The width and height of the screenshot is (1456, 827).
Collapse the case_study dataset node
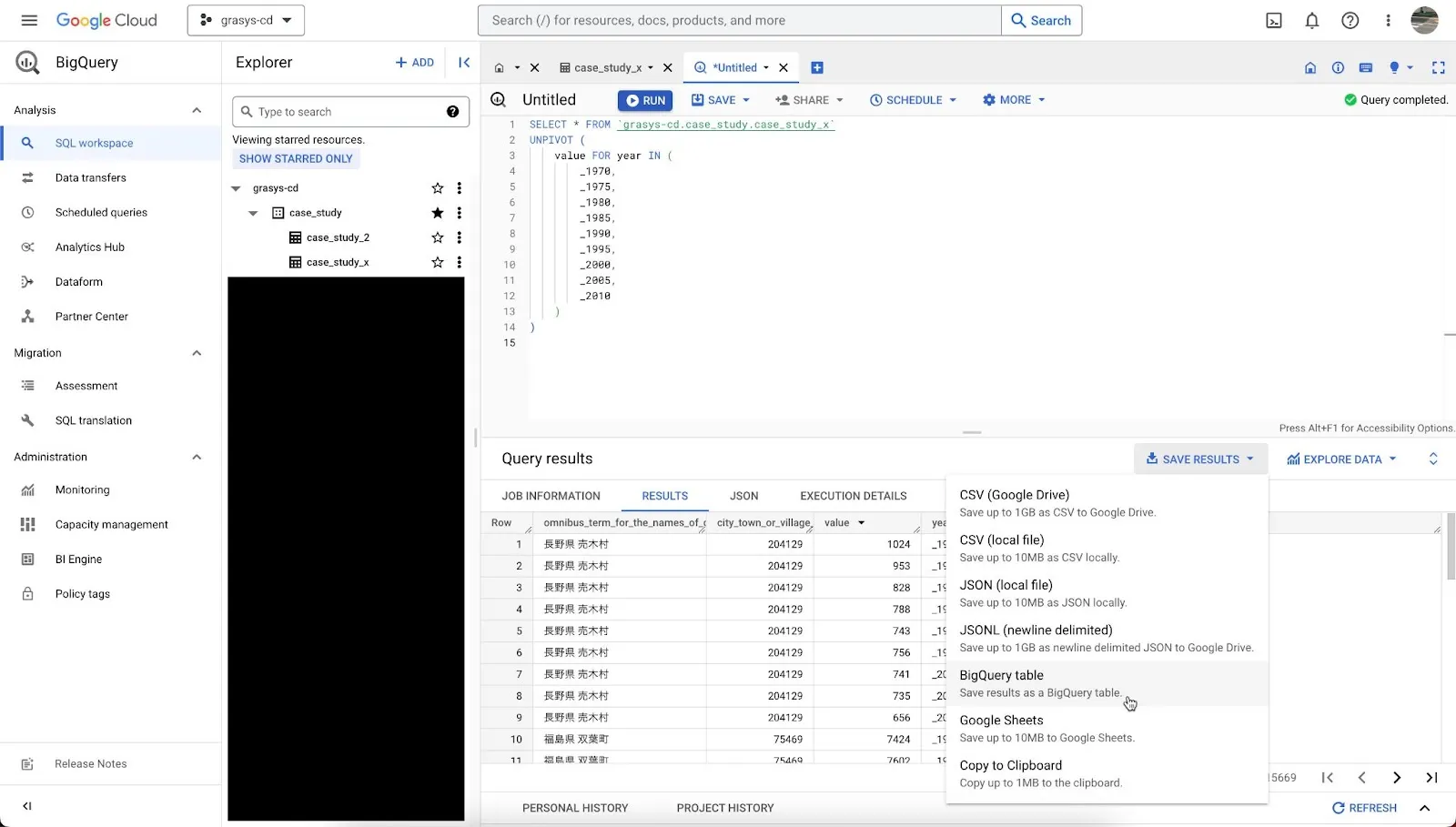[x=253, y=213]
